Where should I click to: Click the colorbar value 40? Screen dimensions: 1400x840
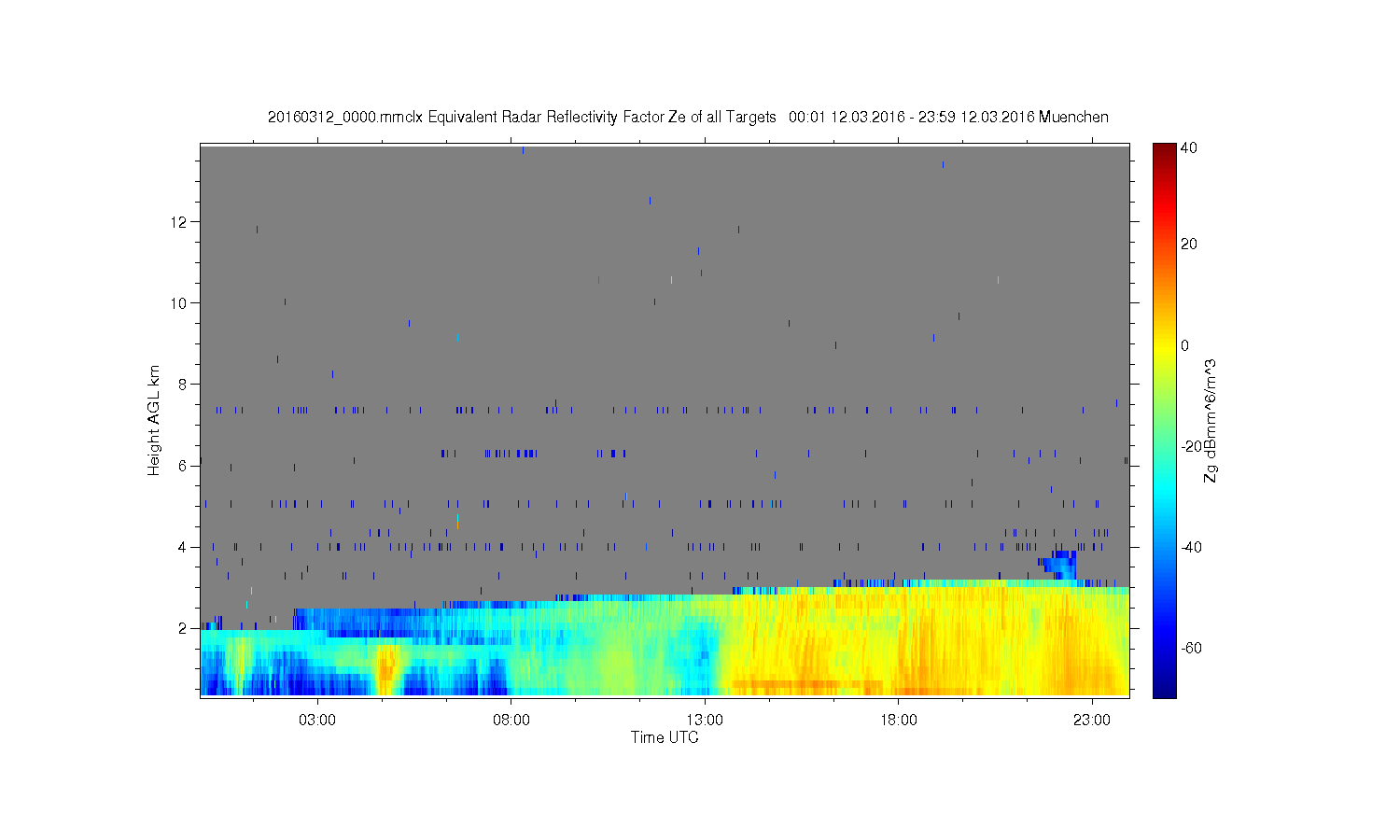pos(1189,147)
